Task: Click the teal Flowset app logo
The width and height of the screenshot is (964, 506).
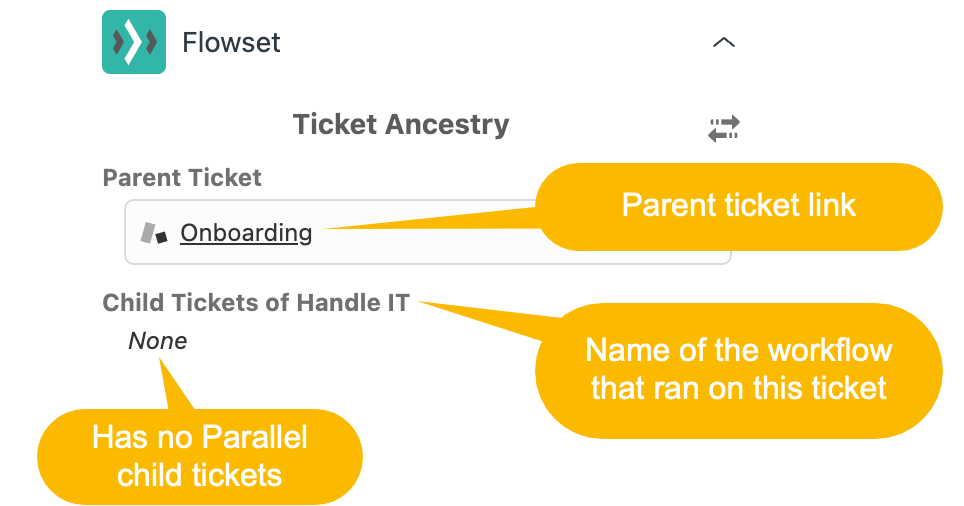Action: click(134, 42)
